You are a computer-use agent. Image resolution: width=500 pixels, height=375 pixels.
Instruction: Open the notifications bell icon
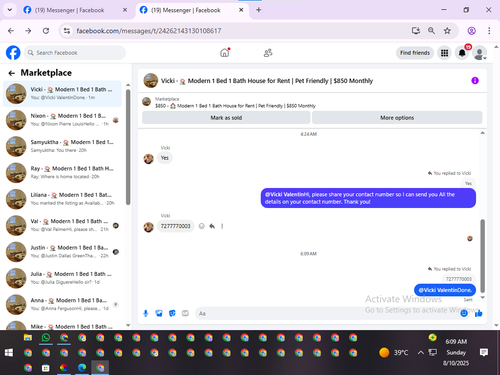pos(462,53)
